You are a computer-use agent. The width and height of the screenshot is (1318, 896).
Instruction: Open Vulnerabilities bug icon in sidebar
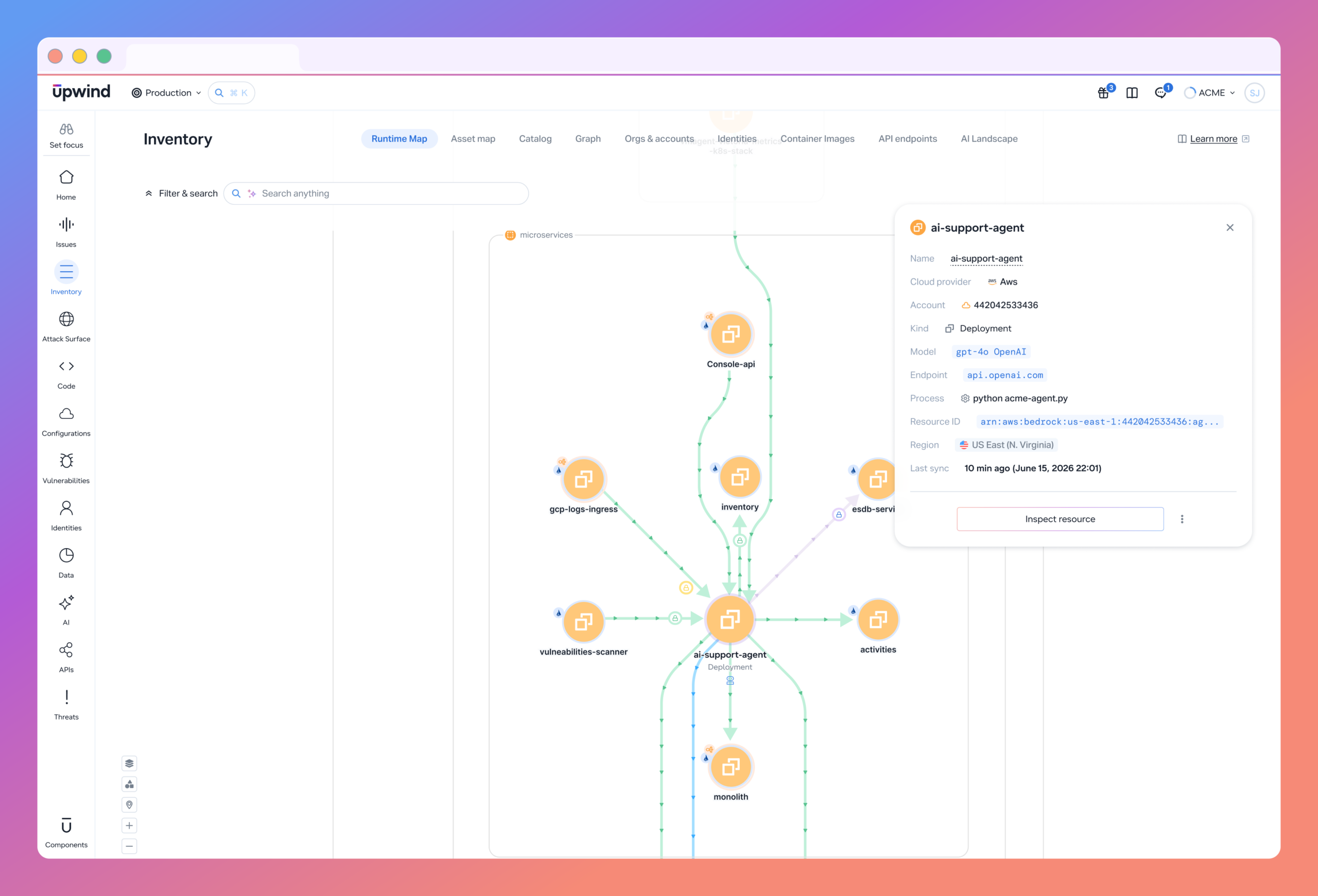tap(66, 461)
